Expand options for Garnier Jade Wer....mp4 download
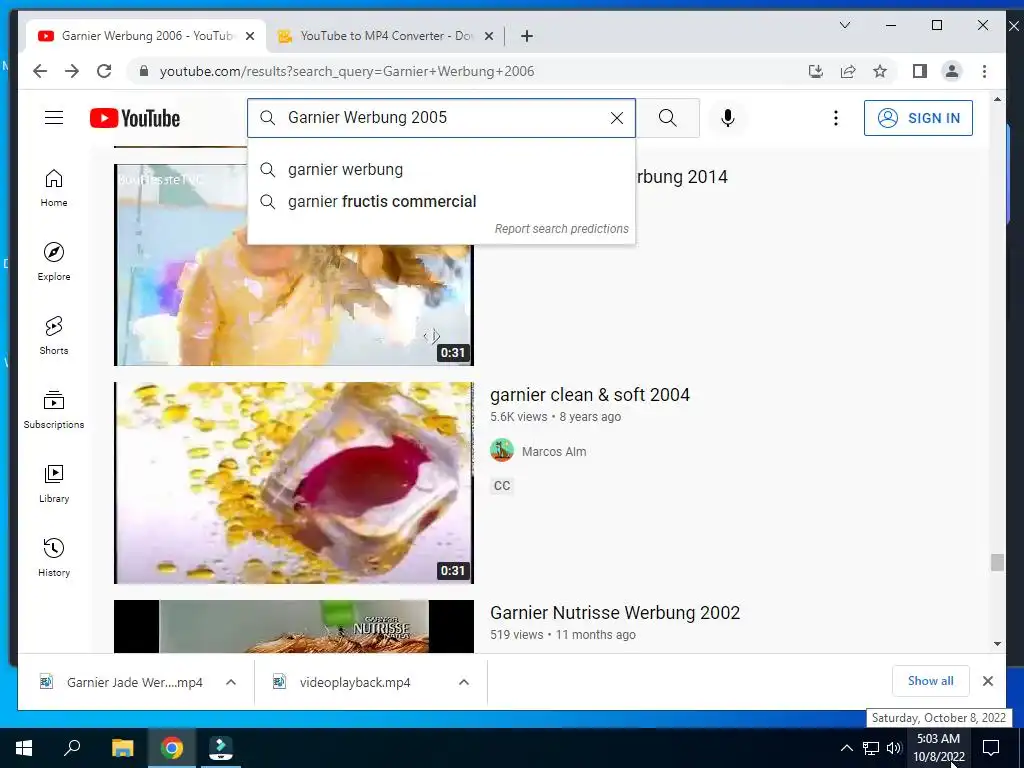1024x768 pixels. (x=231, y=682)
